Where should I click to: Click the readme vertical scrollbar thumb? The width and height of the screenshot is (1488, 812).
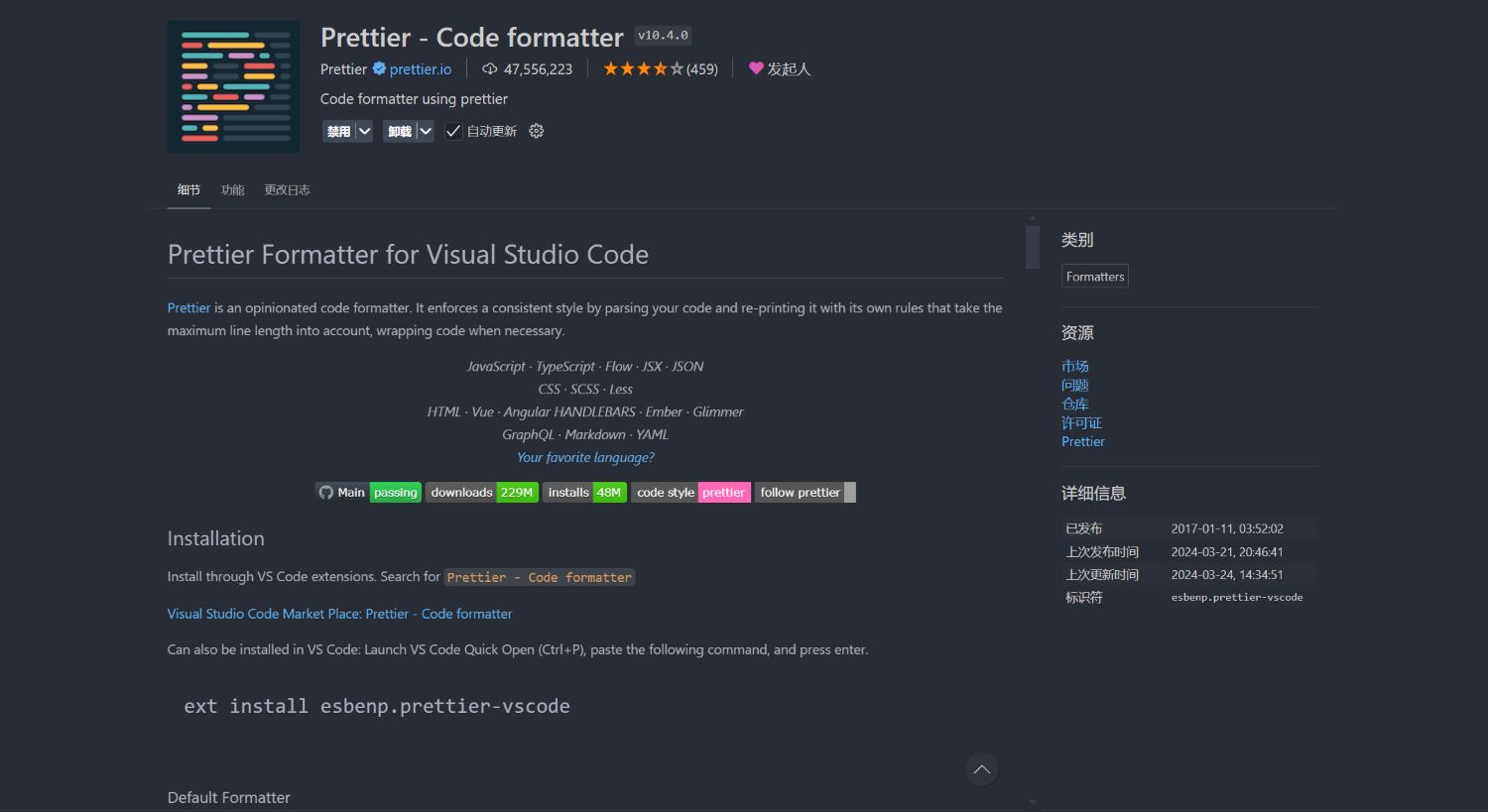(1033, 247)
